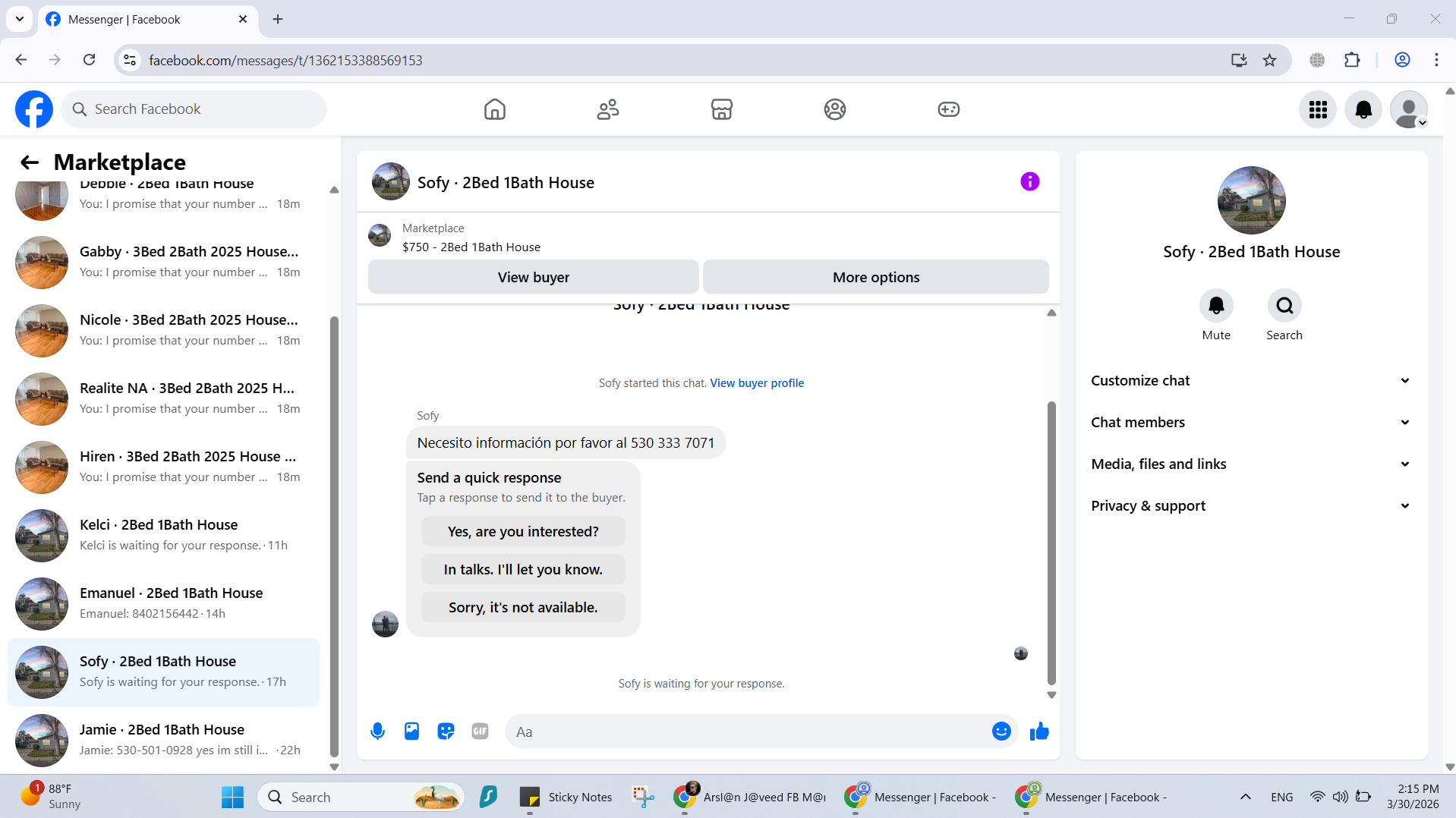Open Arsl@n J@veed Chrome window in taskbar
Screen dimensions: 1456x818
pyautogui.click(x=748, y=797)
